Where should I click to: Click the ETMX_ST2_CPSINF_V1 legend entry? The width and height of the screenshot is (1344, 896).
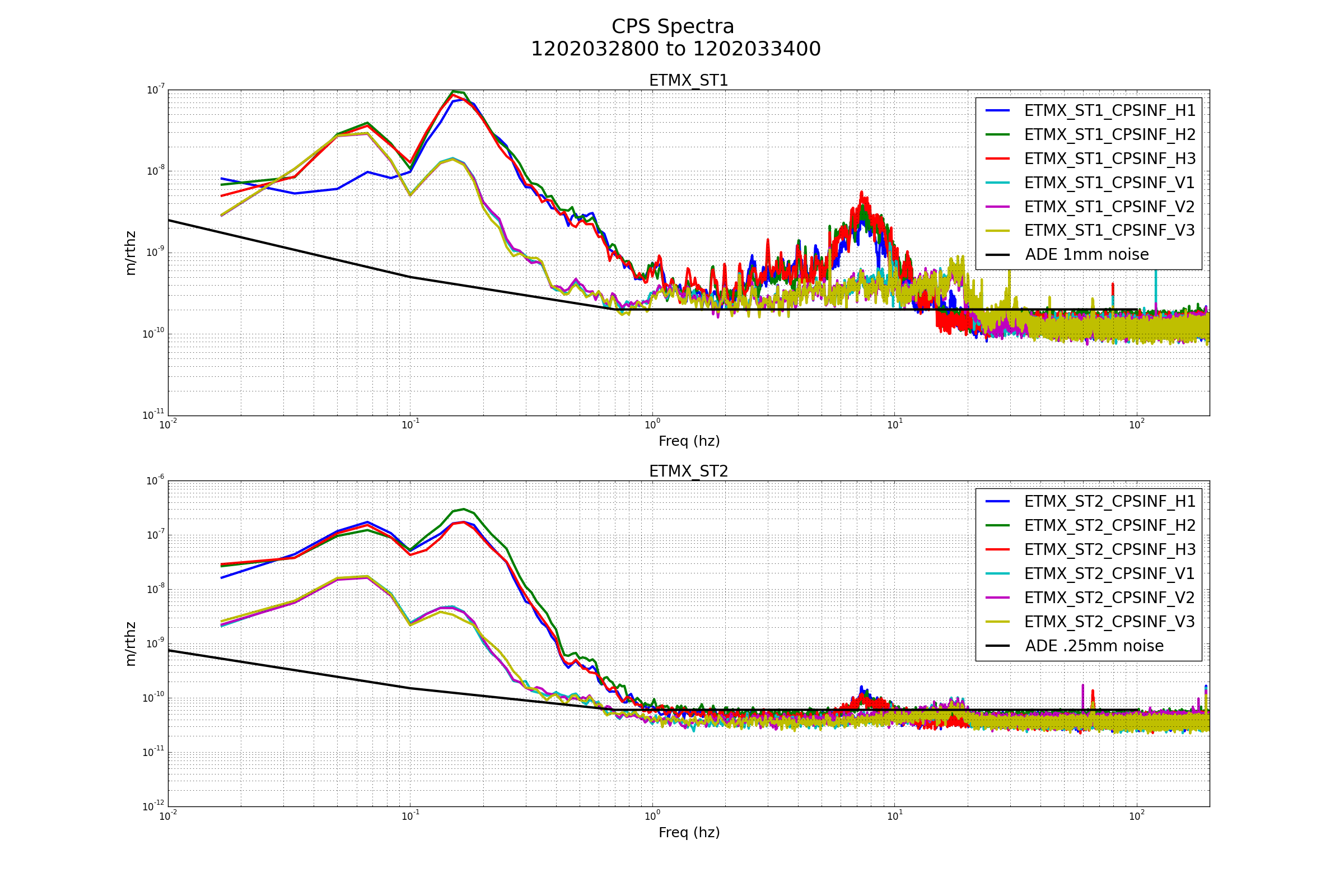[1109, 573]
